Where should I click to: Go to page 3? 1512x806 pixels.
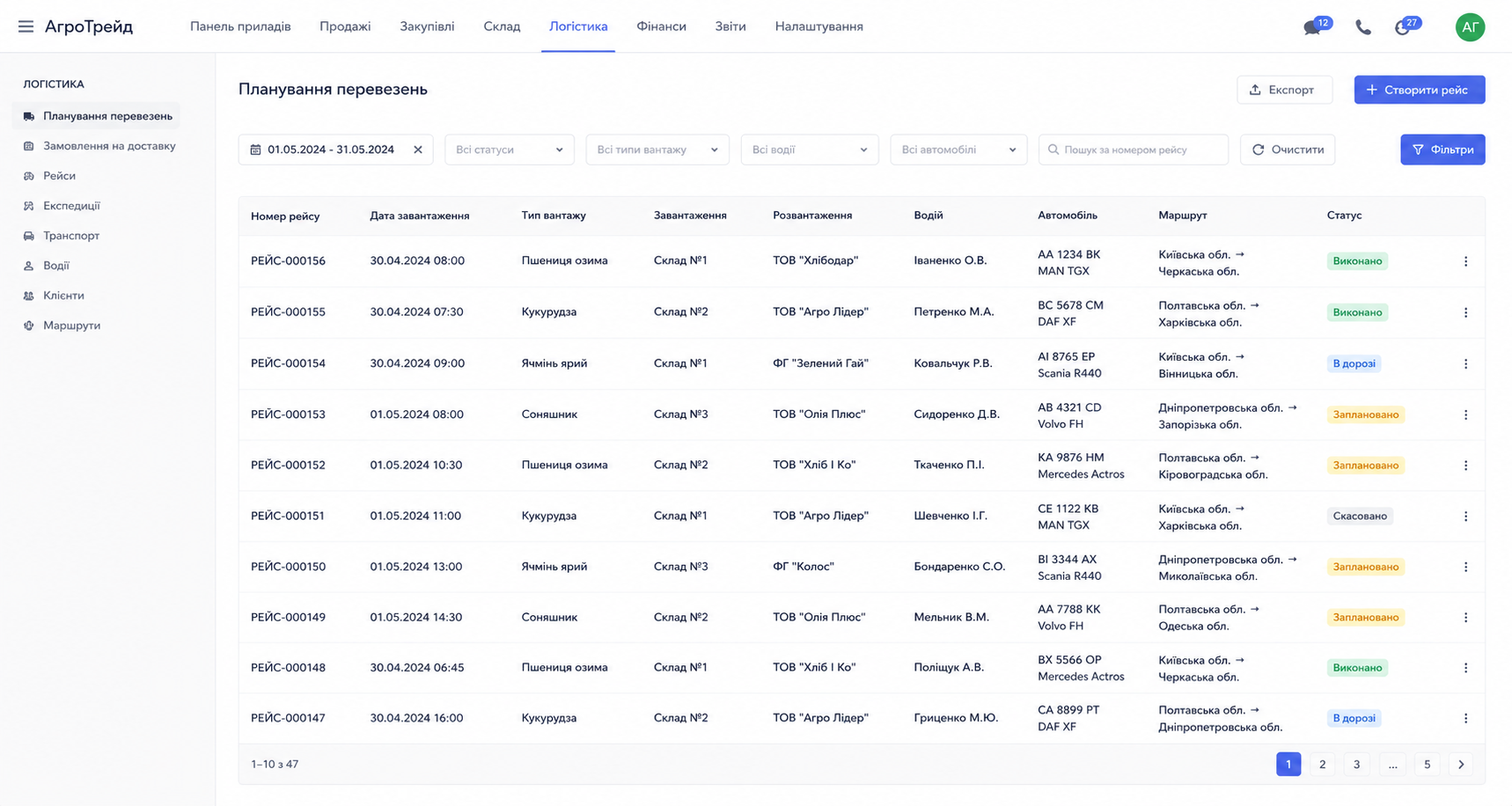pos(1356,765)
